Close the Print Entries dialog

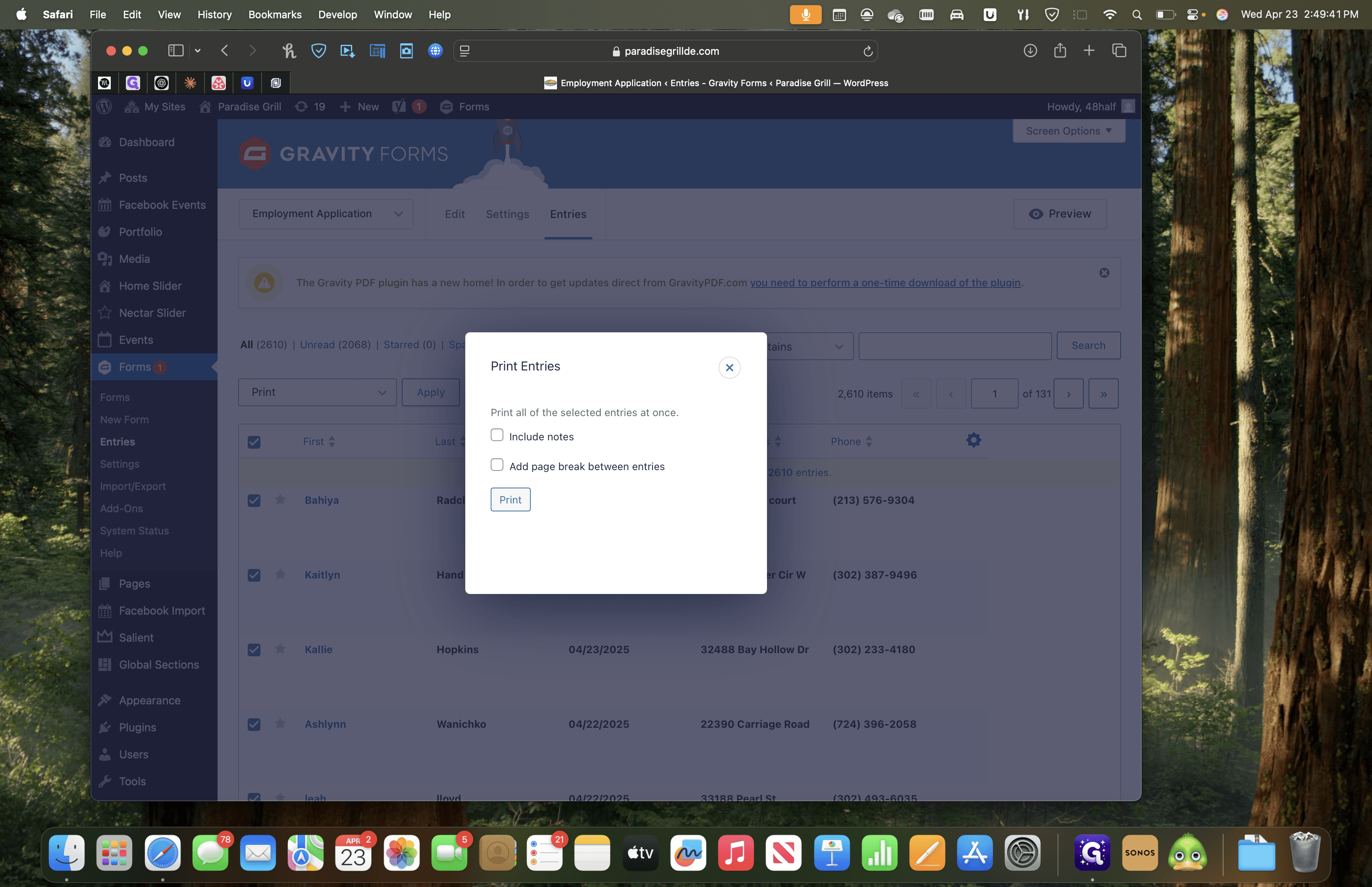[729, 368]
